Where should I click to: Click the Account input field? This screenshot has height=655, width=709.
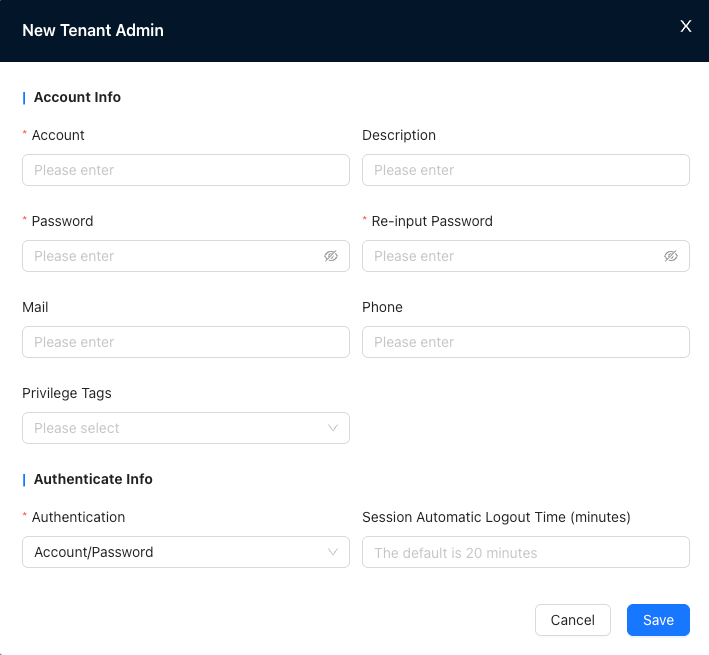tap(186, 170)
